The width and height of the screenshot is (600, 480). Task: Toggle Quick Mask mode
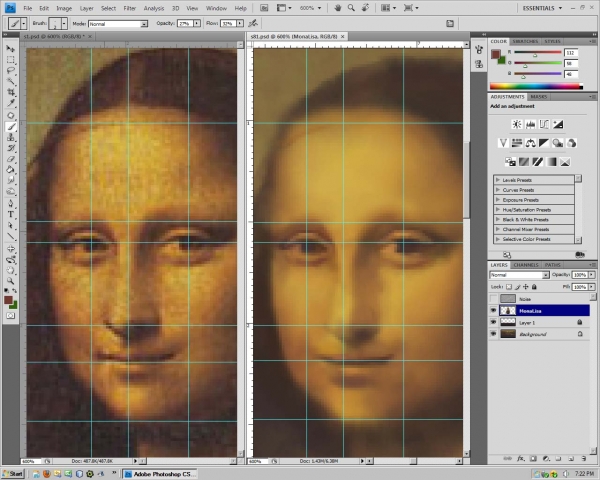coord(10,316)
